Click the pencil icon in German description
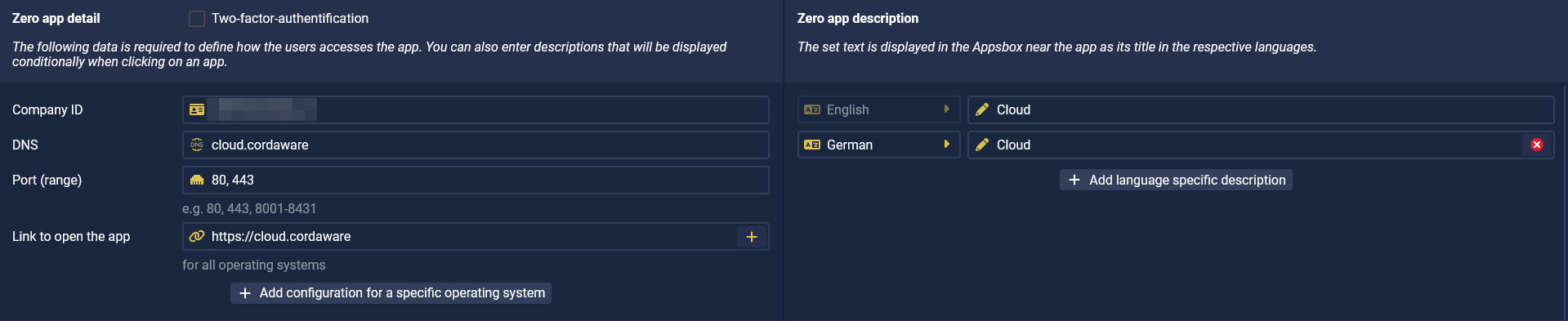The width and height of the screenshot is (1568, 321). (982, 145)
